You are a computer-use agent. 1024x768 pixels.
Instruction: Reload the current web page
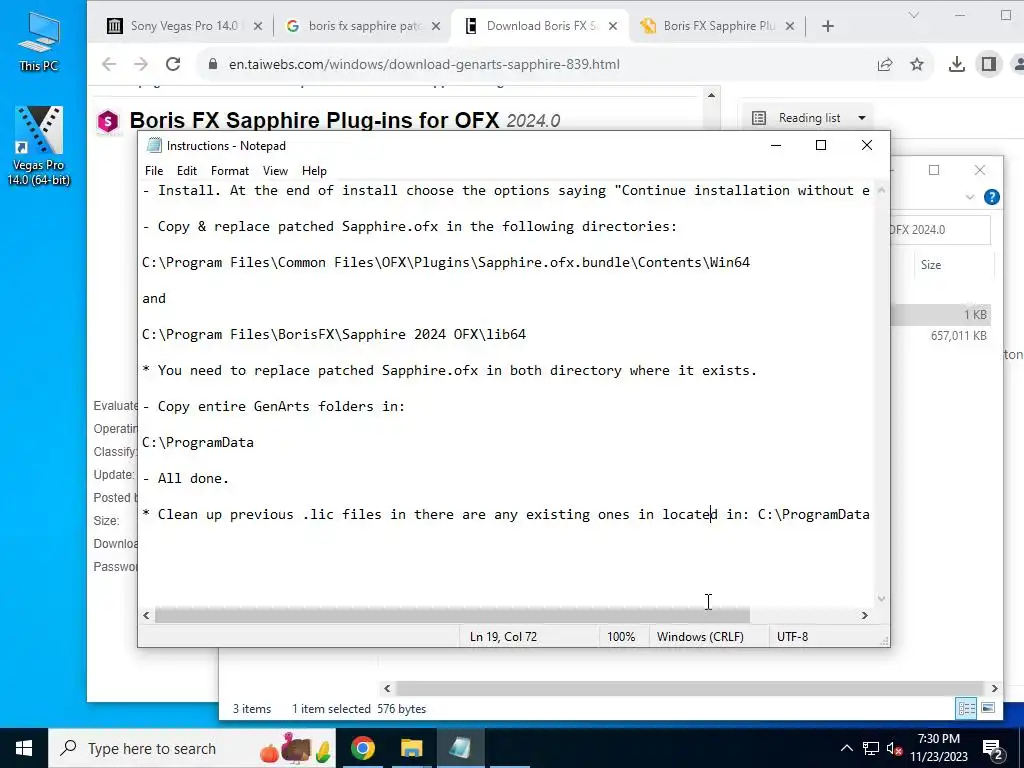[x=173, y=64]
